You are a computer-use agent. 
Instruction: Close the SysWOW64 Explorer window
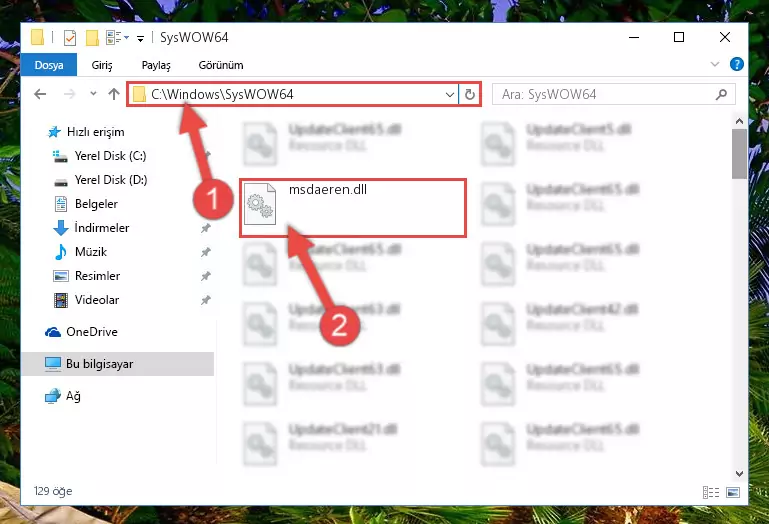(x=725, y=37)
